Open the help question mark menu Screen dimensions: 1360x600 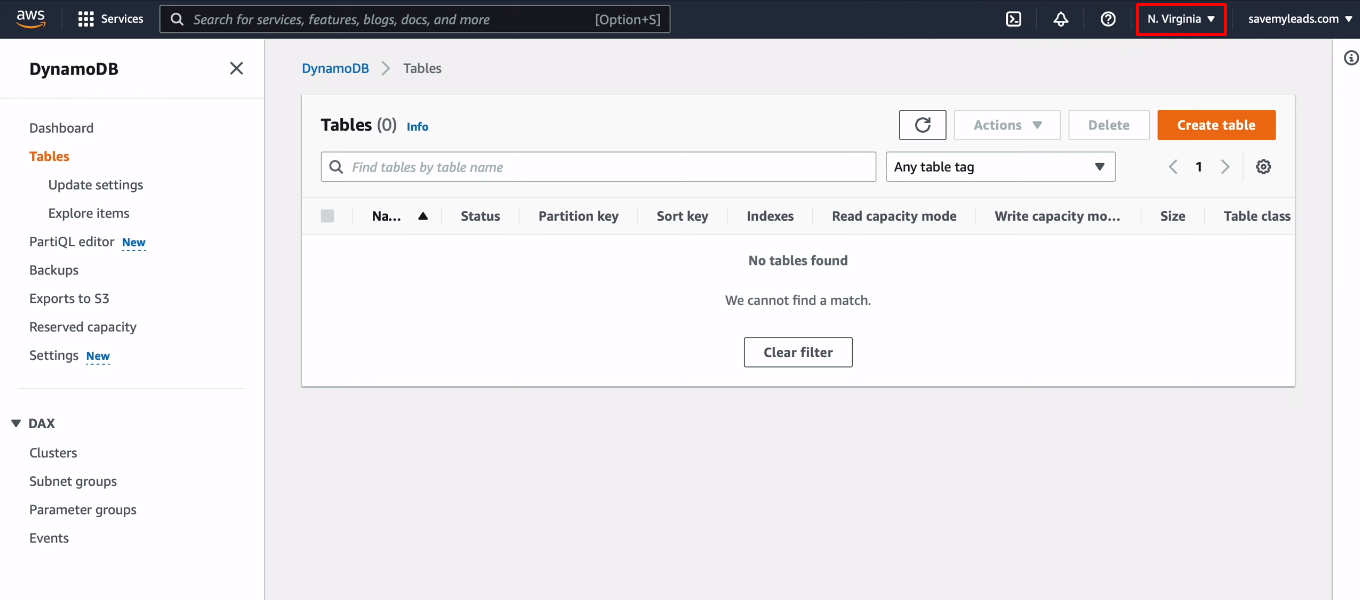1108,19
